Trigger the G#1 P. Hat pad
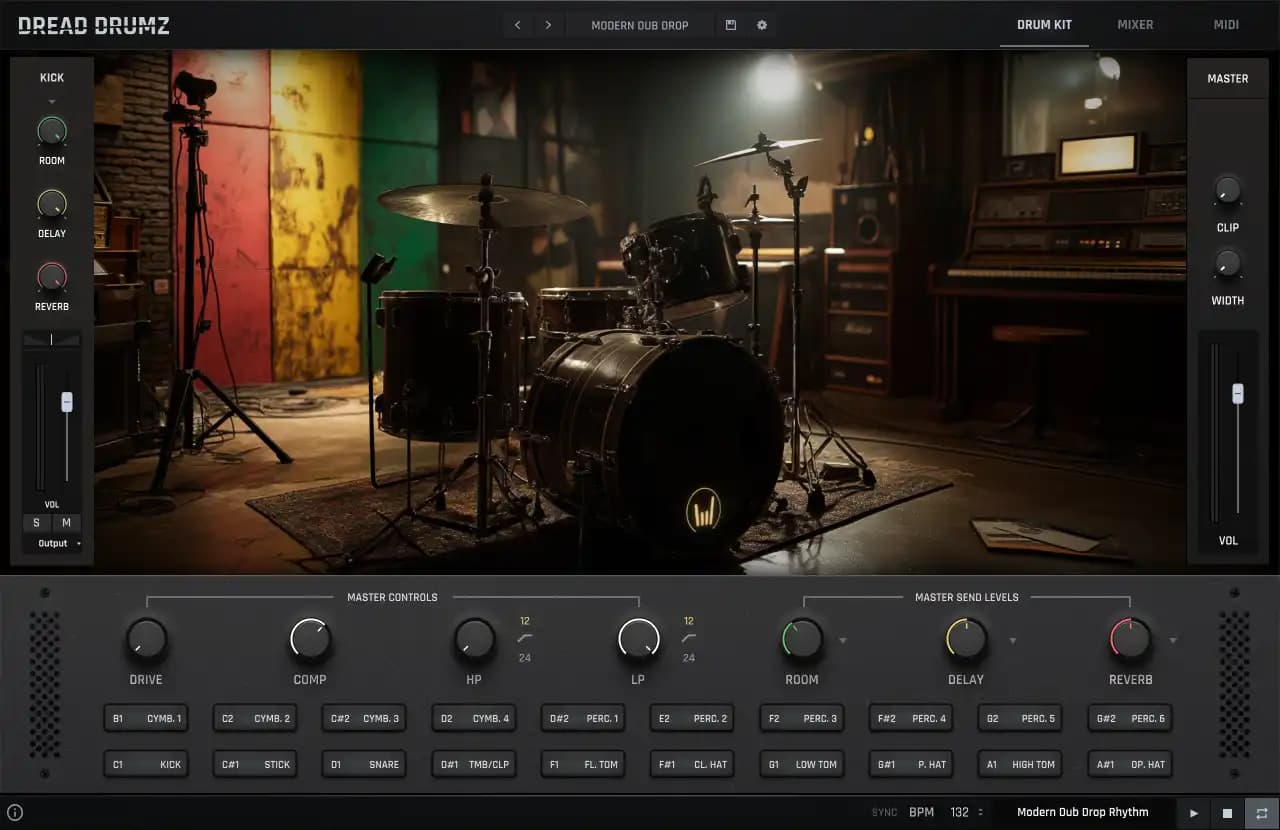 click(911, 764)
